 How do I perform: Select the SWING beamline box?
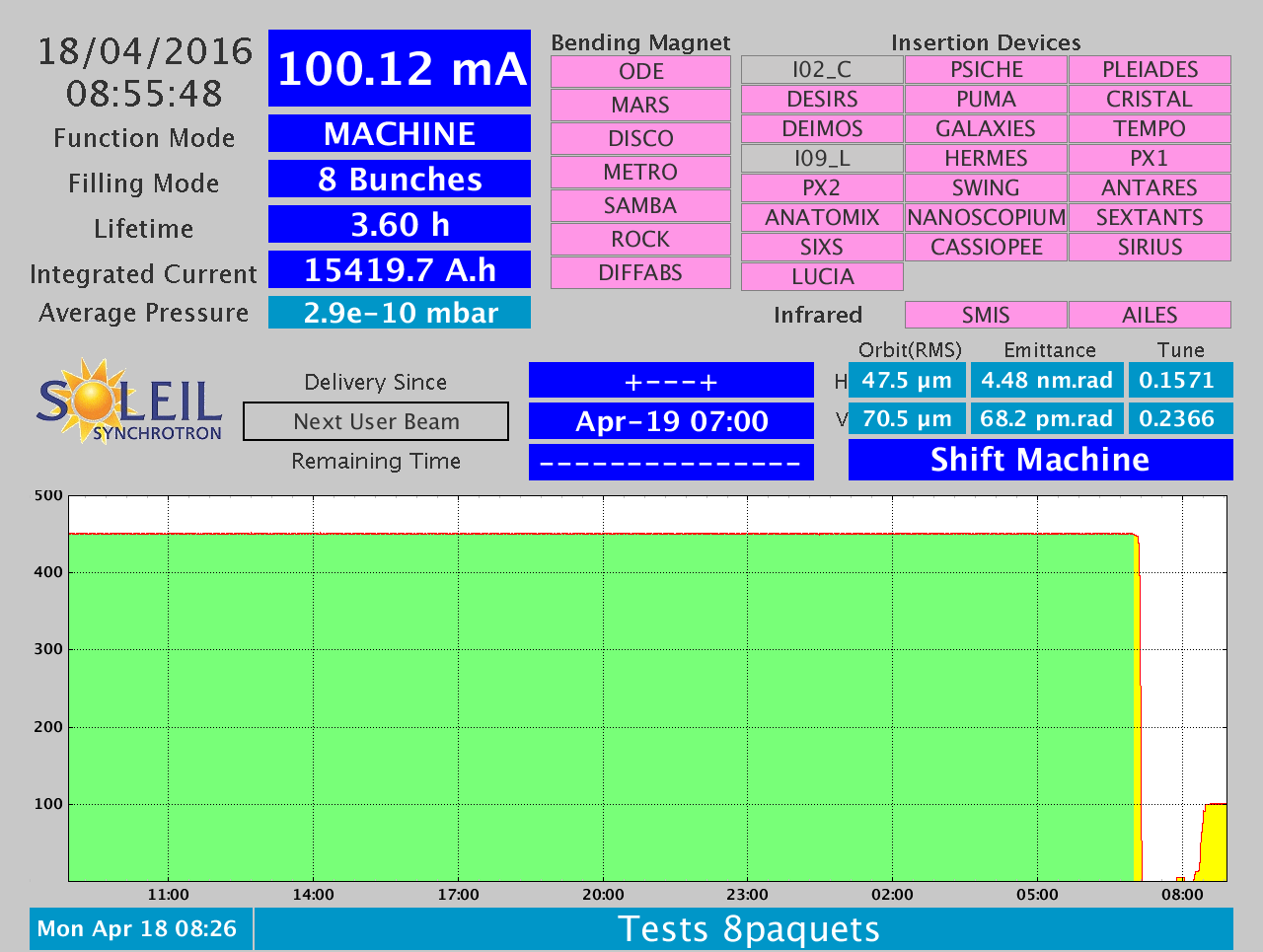point(986,188)
